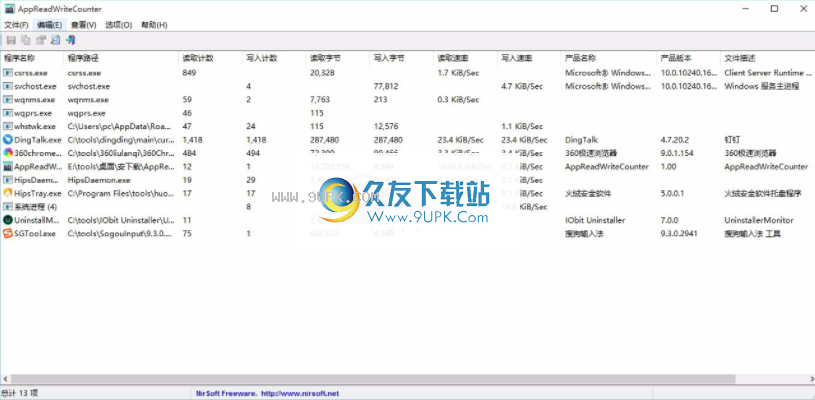Click the 9.3.0.2941 version cell
Image resolution: width=815 pixels, height=400 pixels.
pos(681,234)
